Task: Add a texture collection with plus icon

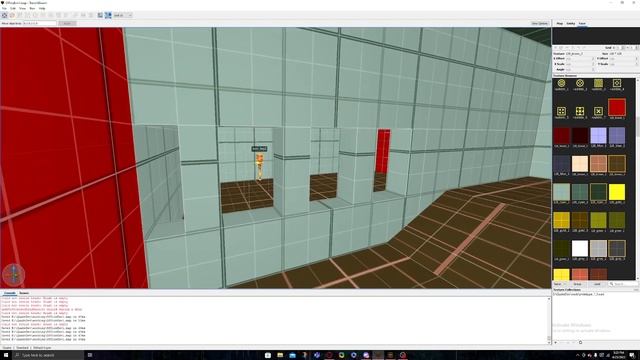Action: pyautogui.click(x=556, y=342)
